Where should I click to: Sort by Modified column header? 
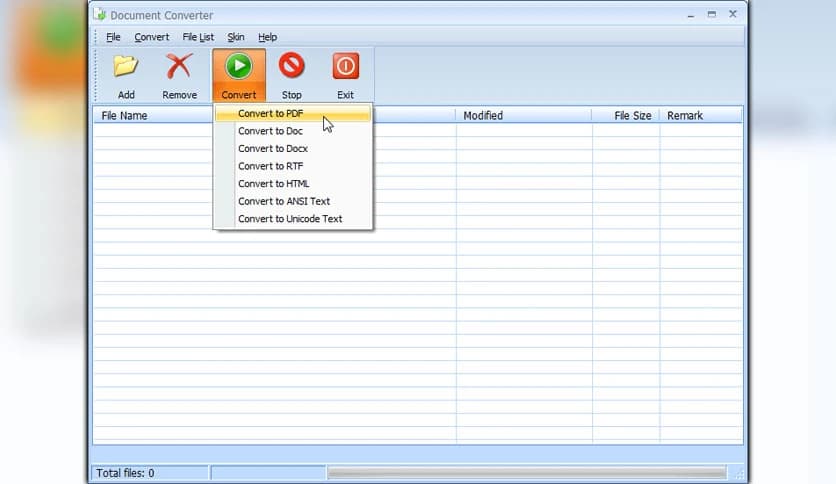click(524, 115)
